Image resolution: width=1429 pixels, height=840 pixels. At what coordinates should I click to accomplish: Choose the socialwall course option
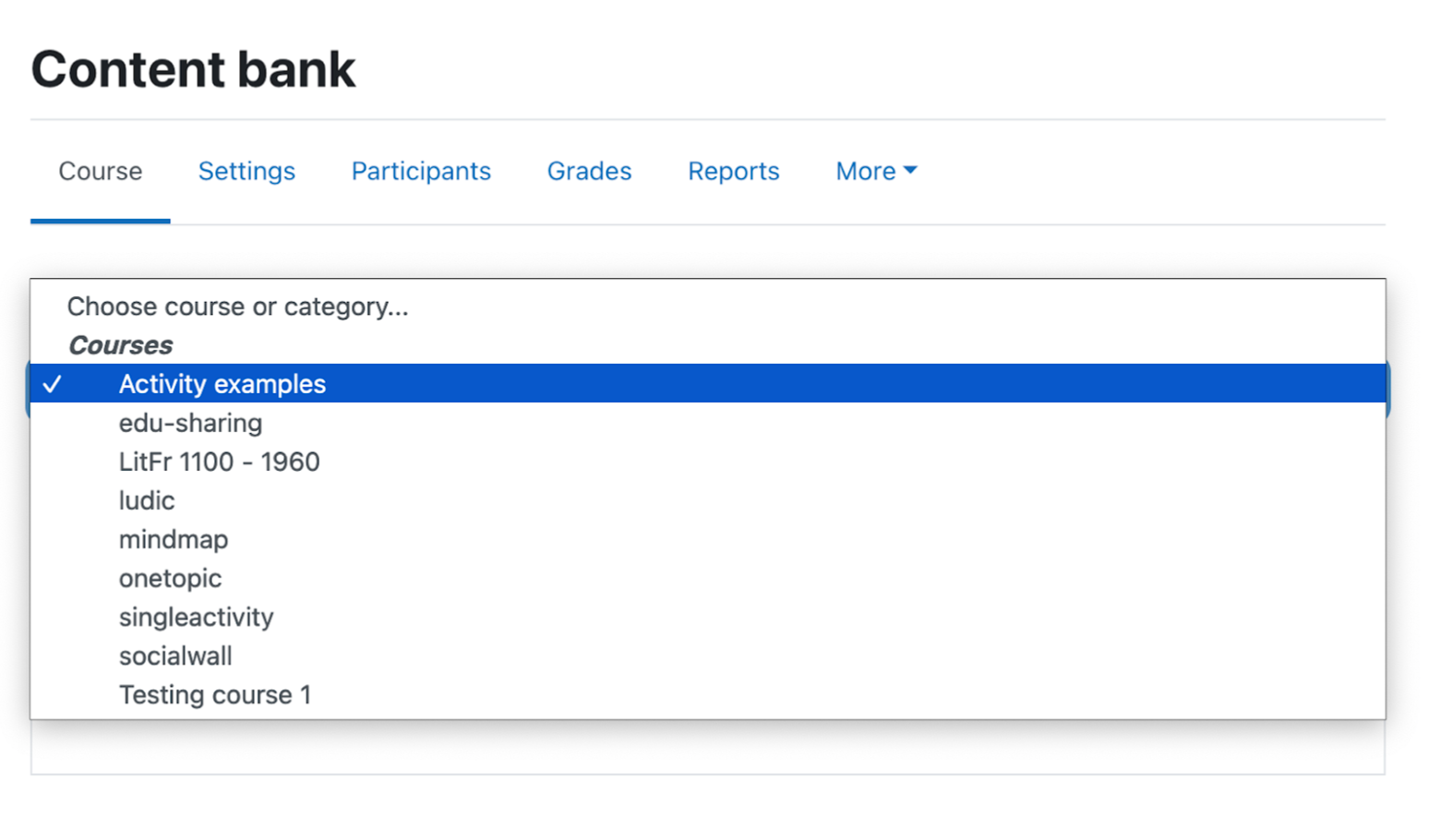[708, 655]
